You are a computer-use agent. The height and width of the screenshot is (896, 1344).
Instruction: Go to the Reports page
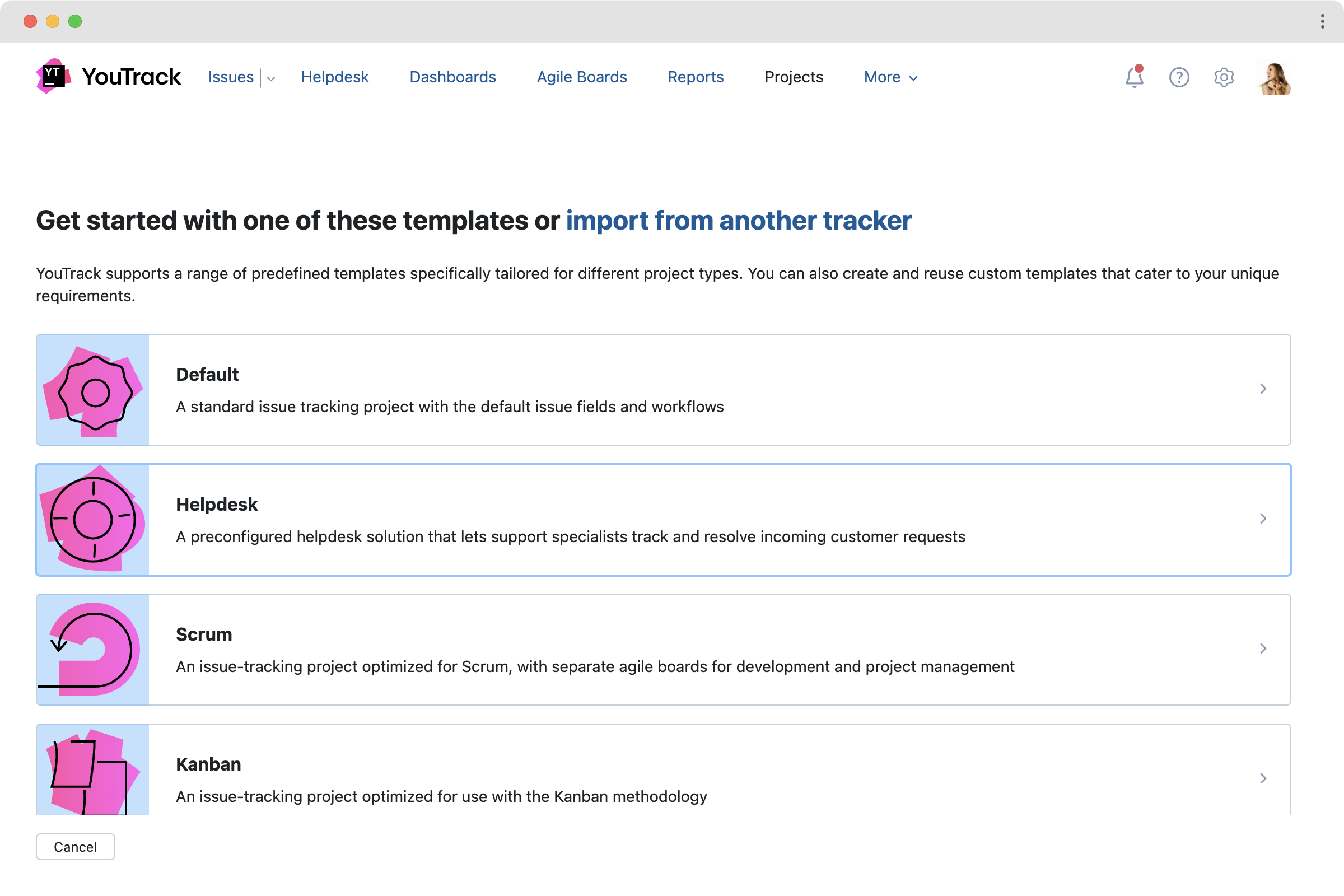point(695,77)
